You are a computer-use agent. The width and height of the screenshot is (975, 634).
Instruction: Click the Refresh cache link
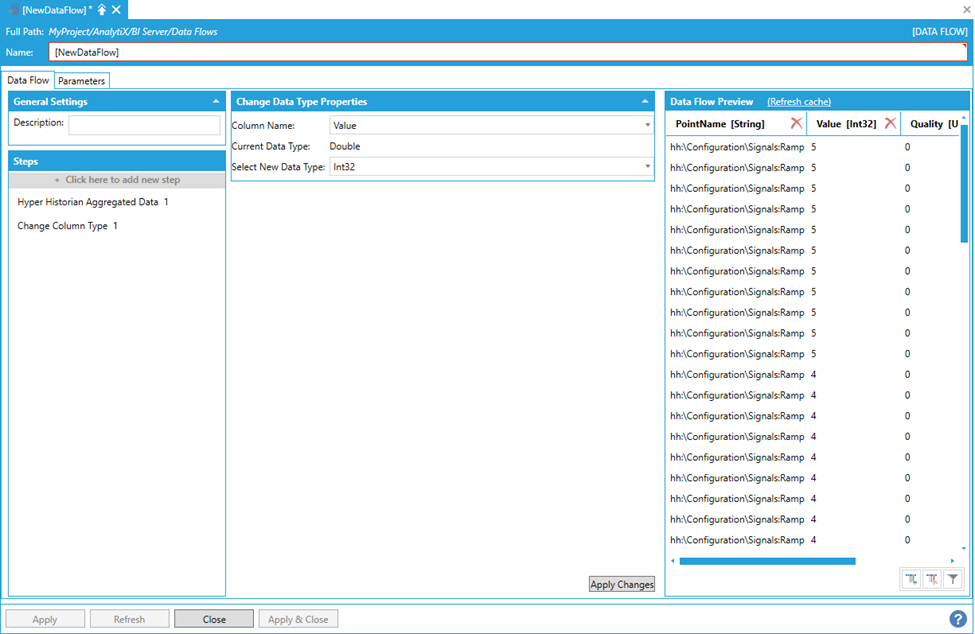(x=798, y=102)
